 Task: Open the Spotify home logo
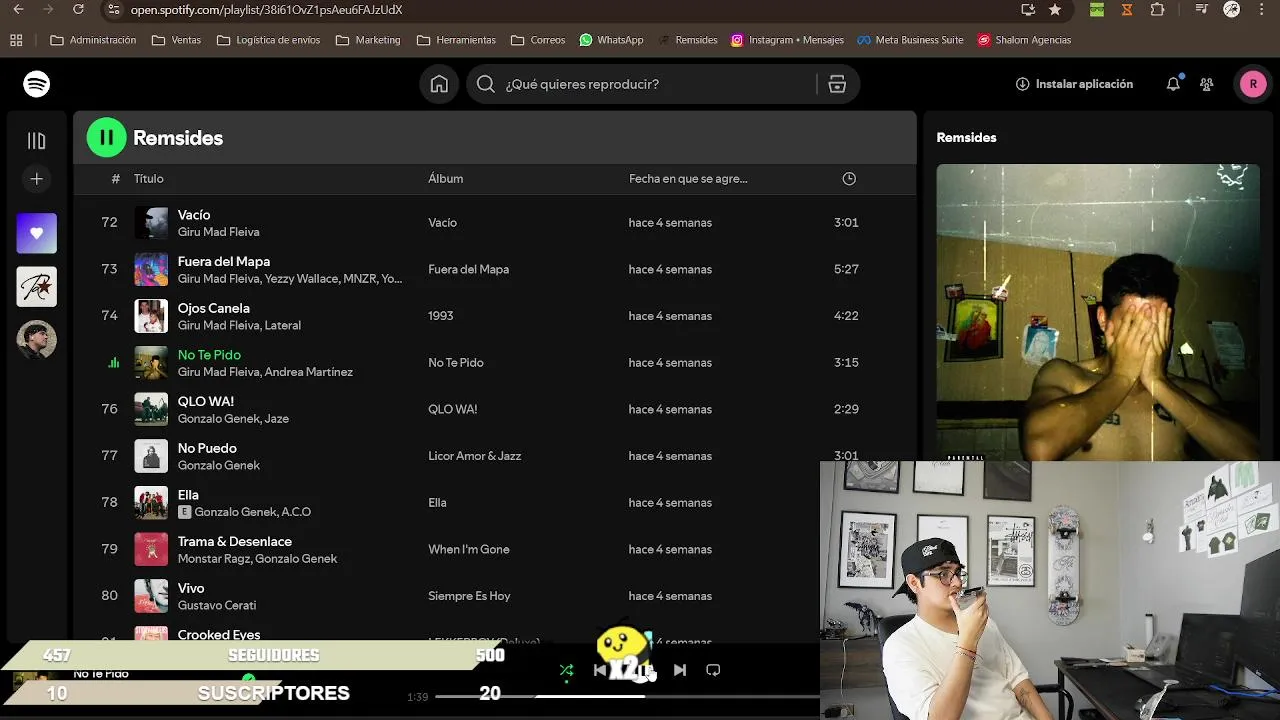[37, 84]
